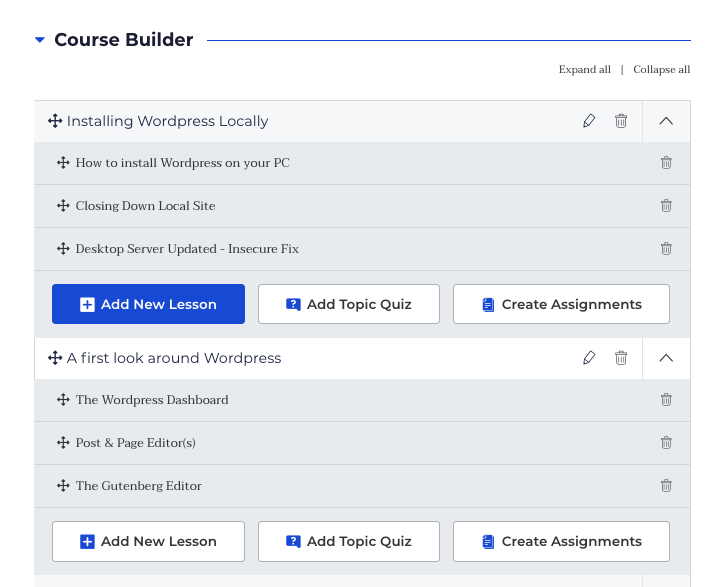Collapse the Installing Wordpress Locally topic
The image size is (718, 587).
coord(666,121)
